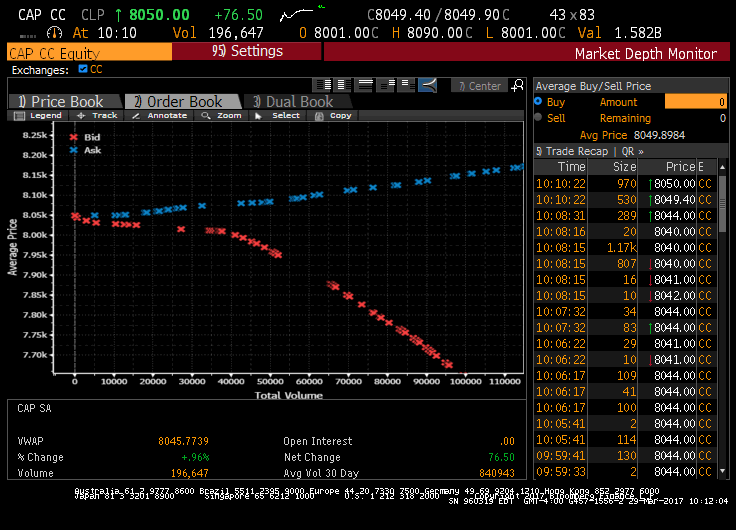Click the 43 x 83 quote size
This screenshot has width=736, height=530.
pos(572,15)
